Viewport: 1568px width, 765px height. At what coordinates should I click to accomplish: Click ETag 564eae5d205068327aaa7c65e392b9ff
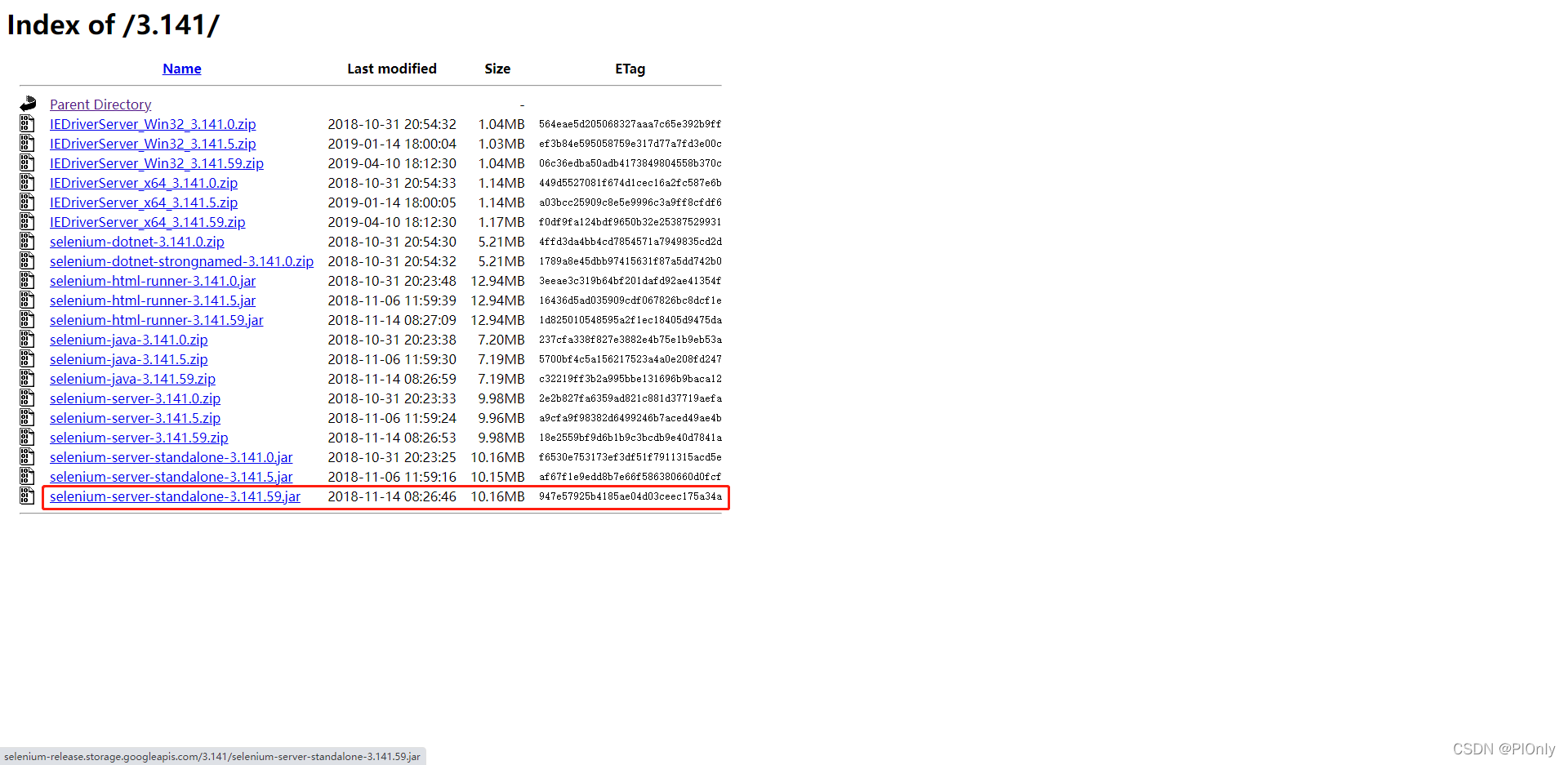tap(630, 124)
